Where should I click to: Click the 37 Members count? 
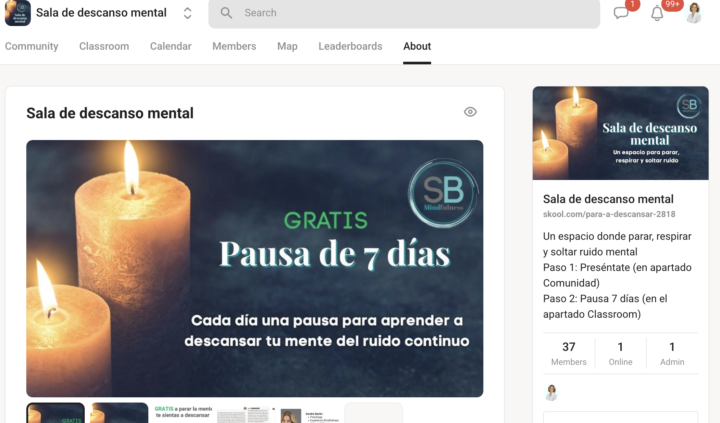coord(568,353)
